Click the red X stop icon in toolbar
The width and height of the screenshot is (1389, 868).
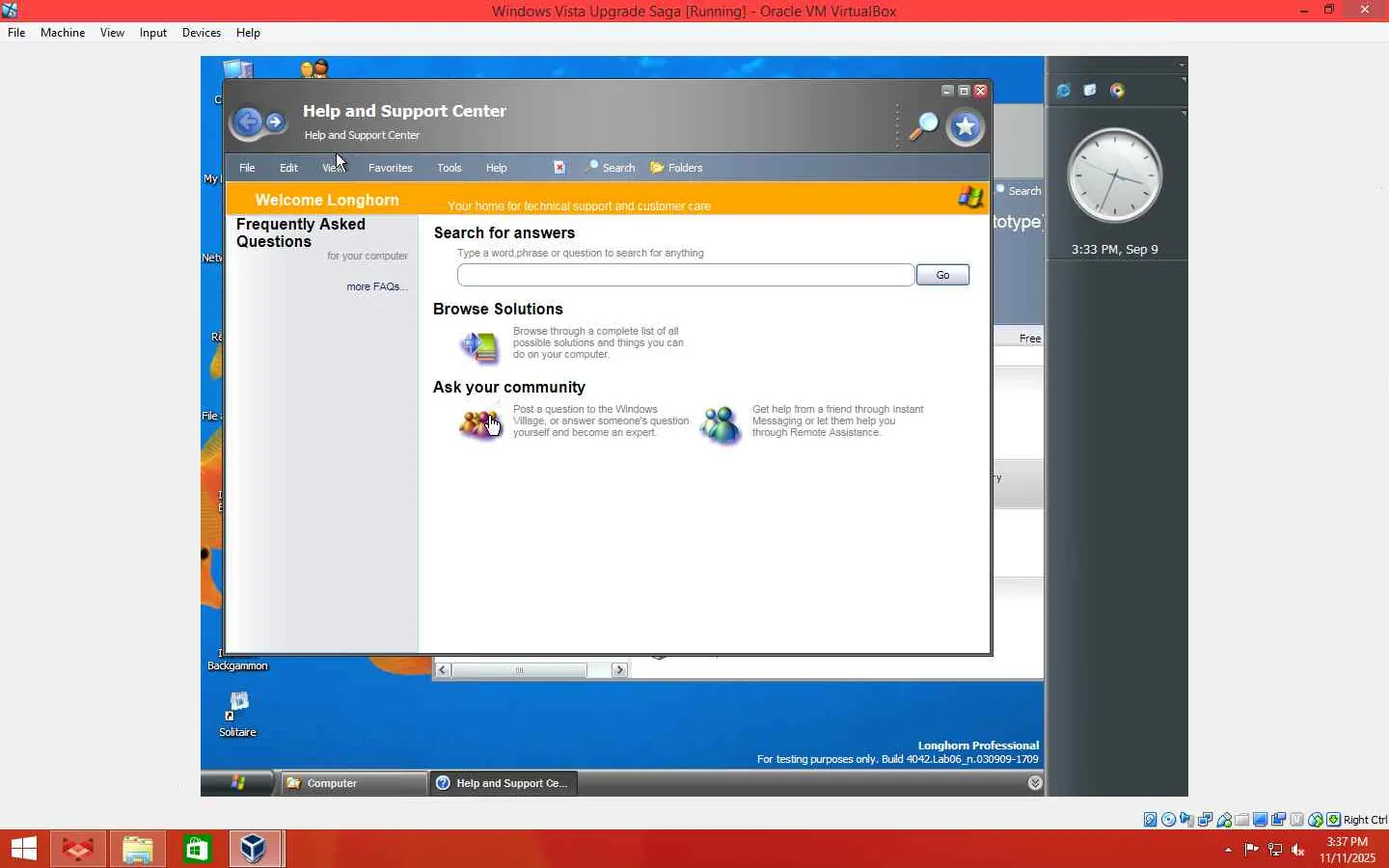pos(559,168)
